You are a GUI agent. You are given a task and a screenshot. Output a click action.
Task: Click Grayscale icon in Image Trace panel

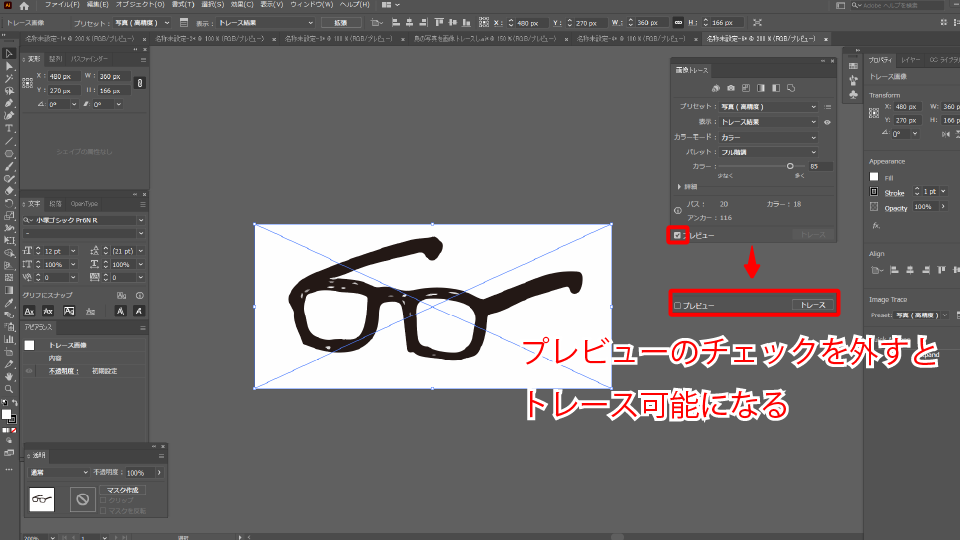761,88
